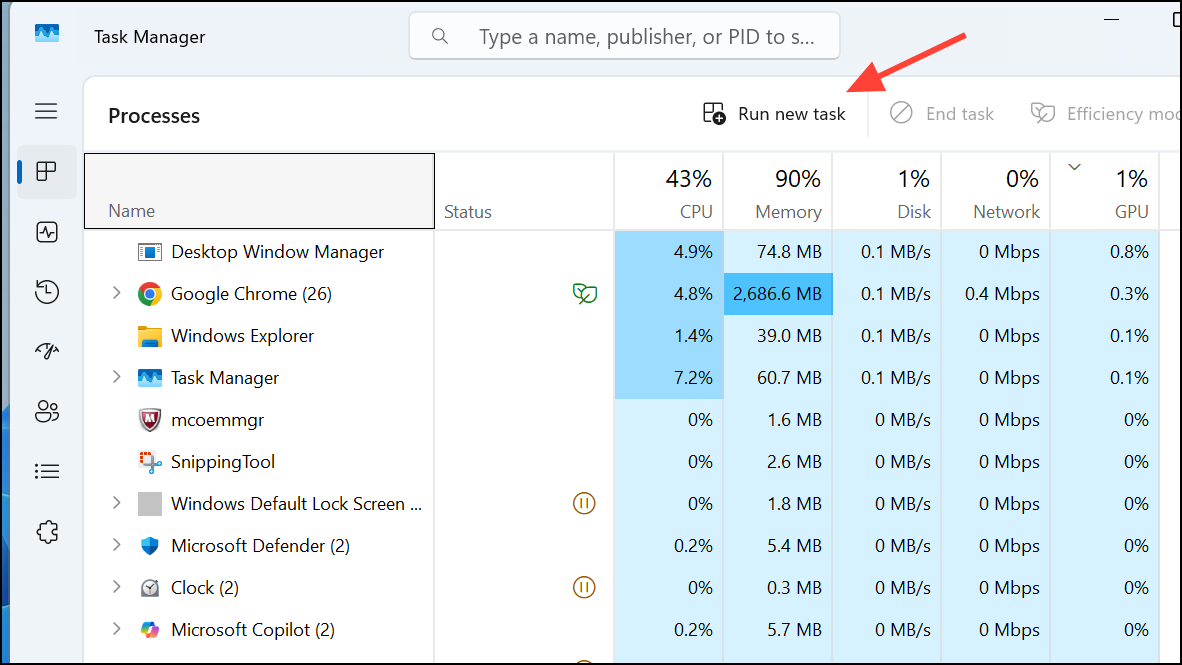
Task: Expand the Microsoft Defender process group
Action: (x=116, y=545)
